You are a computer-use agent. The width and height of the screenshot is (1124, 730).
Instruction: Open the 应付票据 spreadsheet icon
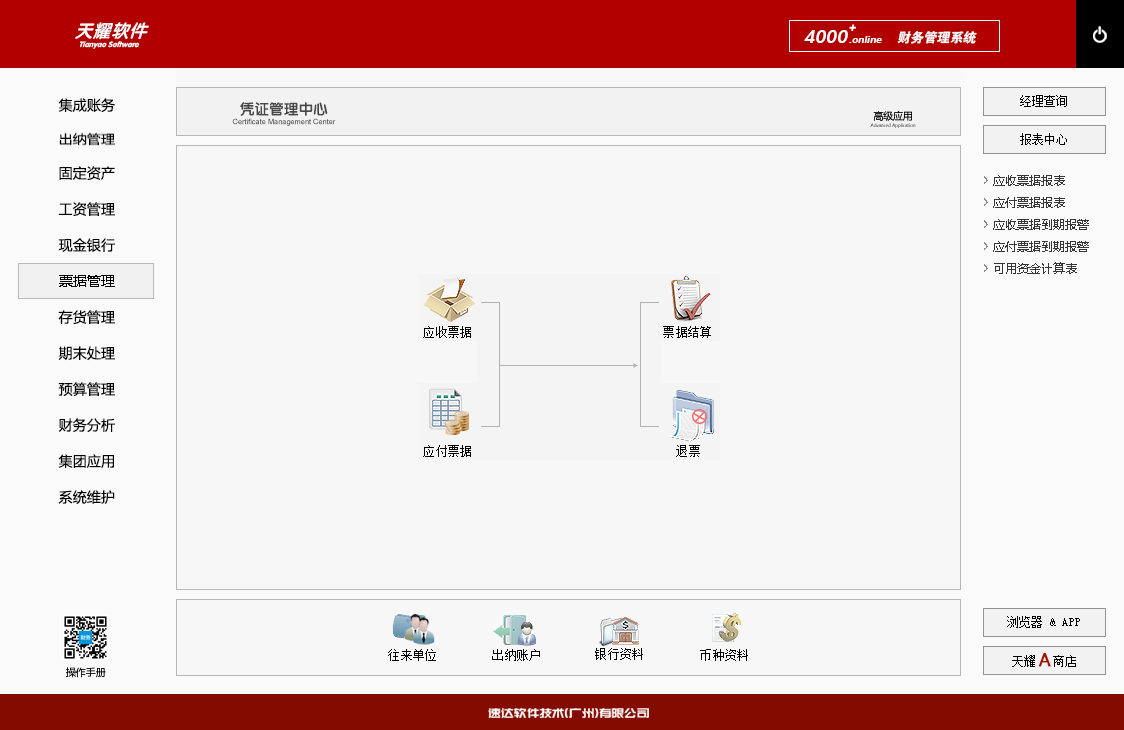pyautogui.click(x=447, y=411)
